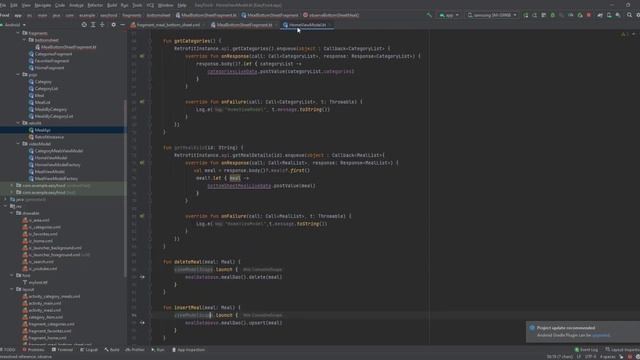This screenshot has height=360, width=640.
Task: Click the override gutter icon beside MealList onFailure
Action: [x=142, y=216]
